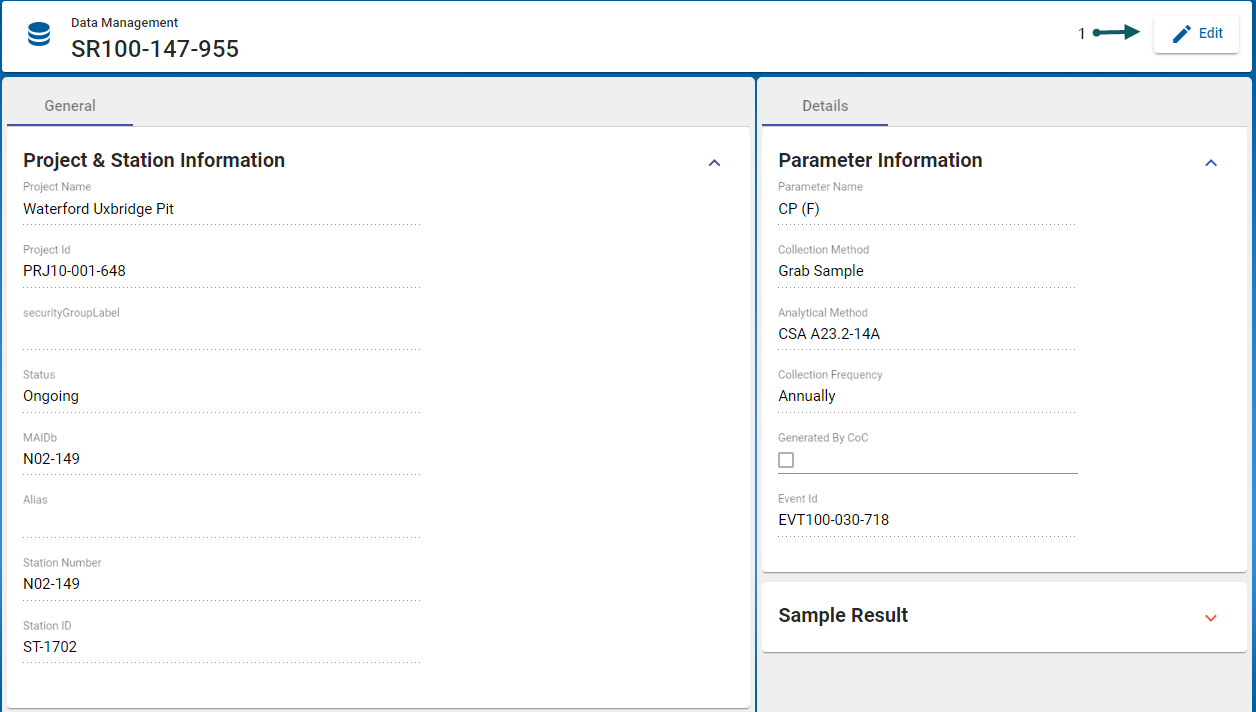Click the empty securityGroupLabel field
This screenshot has width=1256, height=712.
click(x=220, y=334)
